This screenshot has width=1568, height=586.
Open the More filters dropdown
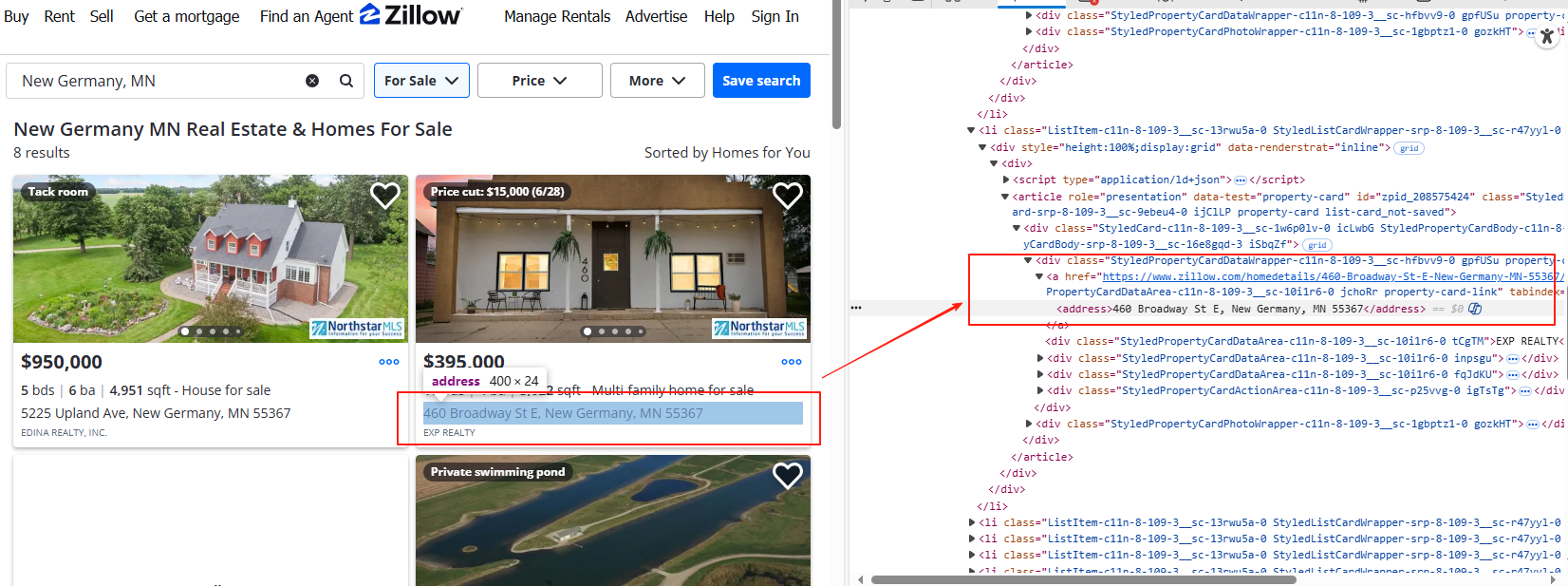click(657, 81)
